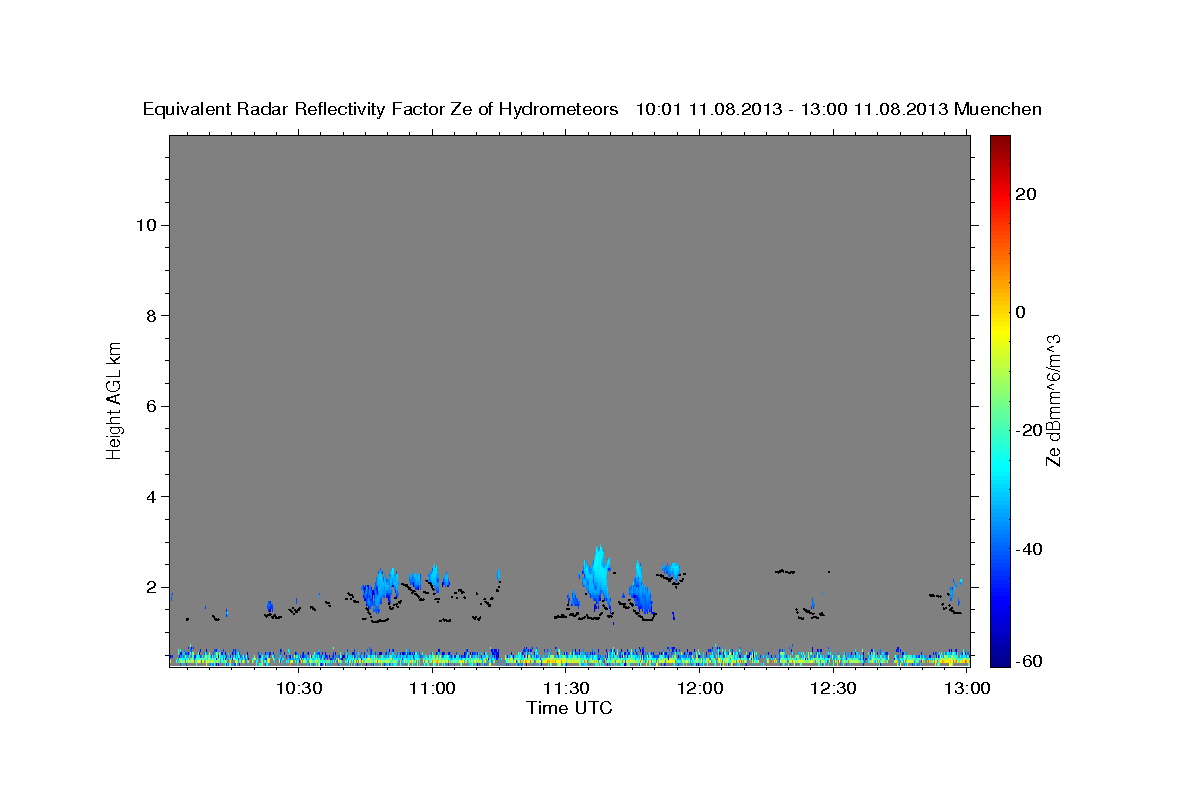Click the height axis label 10
This screenshot has width=1200, height=800.
point(147,225)
